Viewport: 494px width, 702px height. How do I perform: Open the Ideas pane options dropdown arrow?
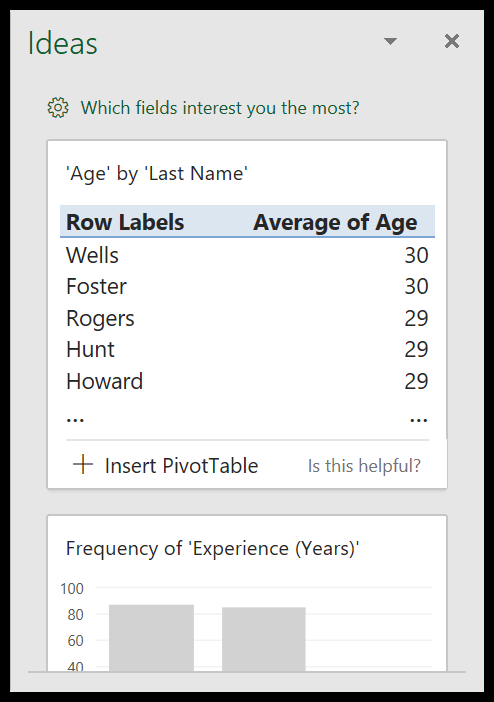tap(391, 41)
